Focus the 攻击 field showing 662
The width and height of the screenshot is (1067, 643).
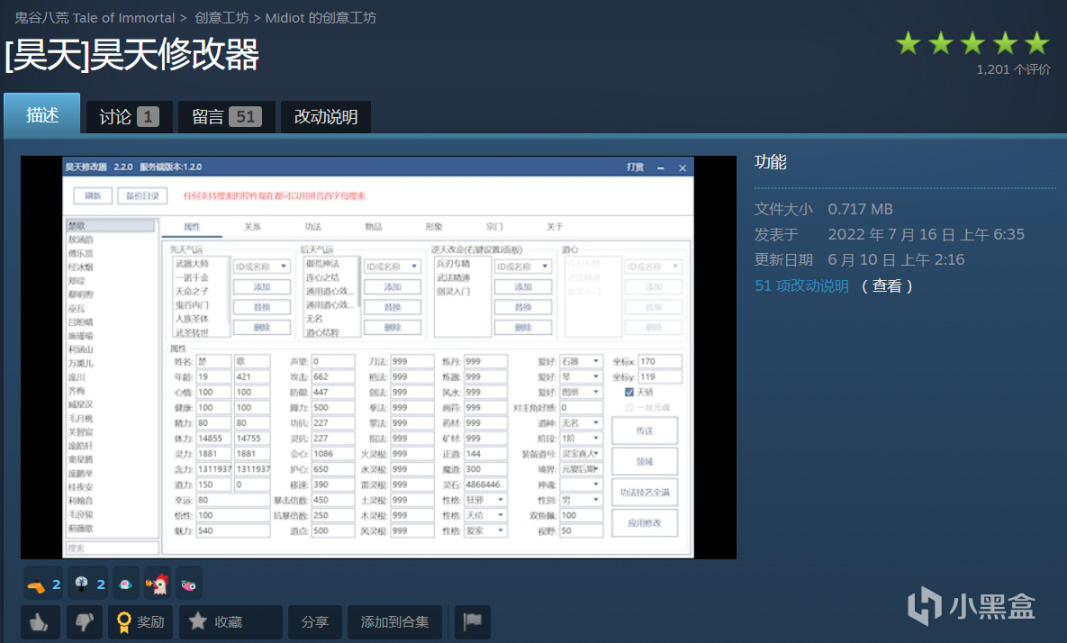pos(333,377)
